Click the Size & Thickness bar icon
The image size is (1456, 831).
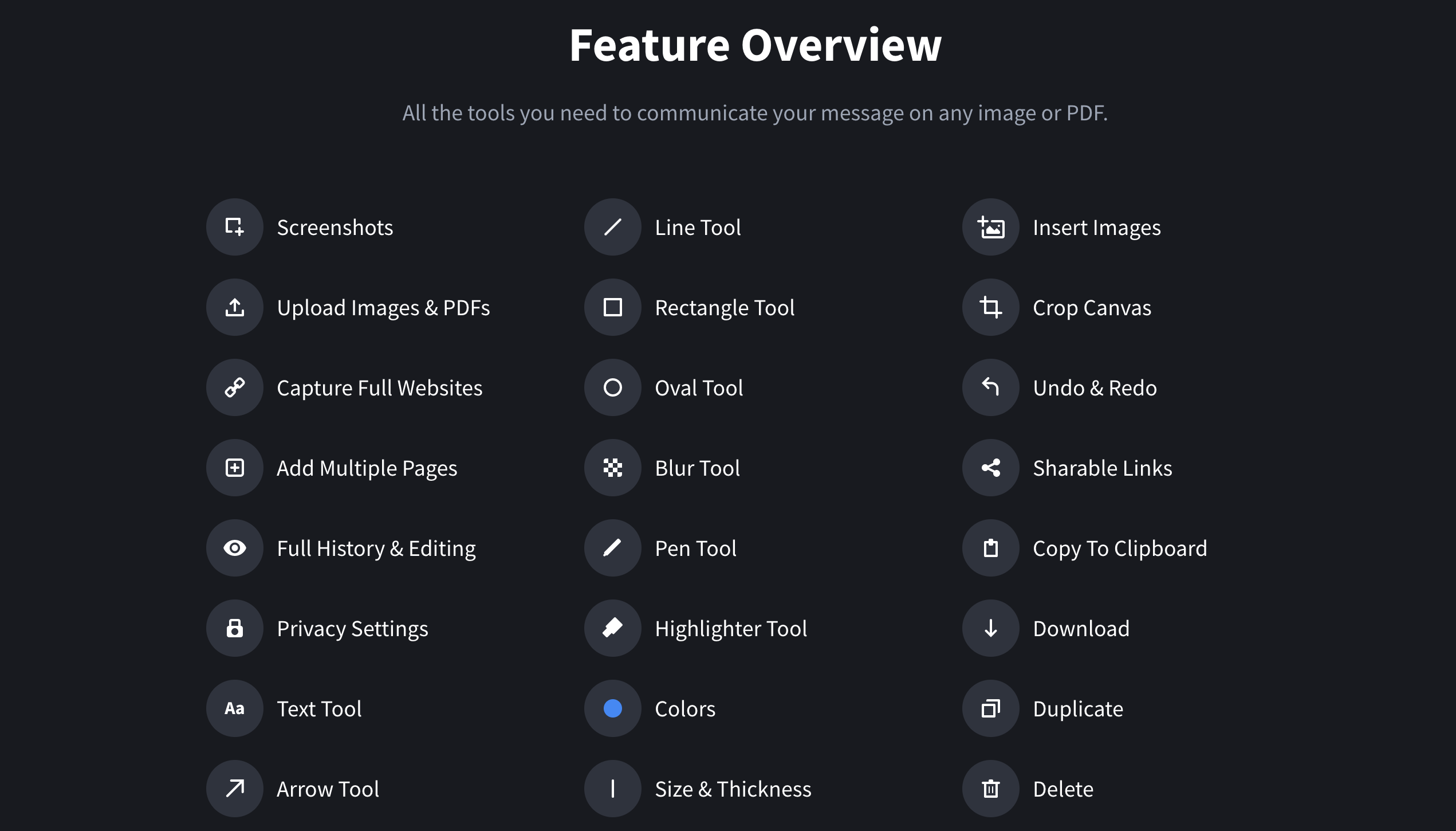point(612,789)
